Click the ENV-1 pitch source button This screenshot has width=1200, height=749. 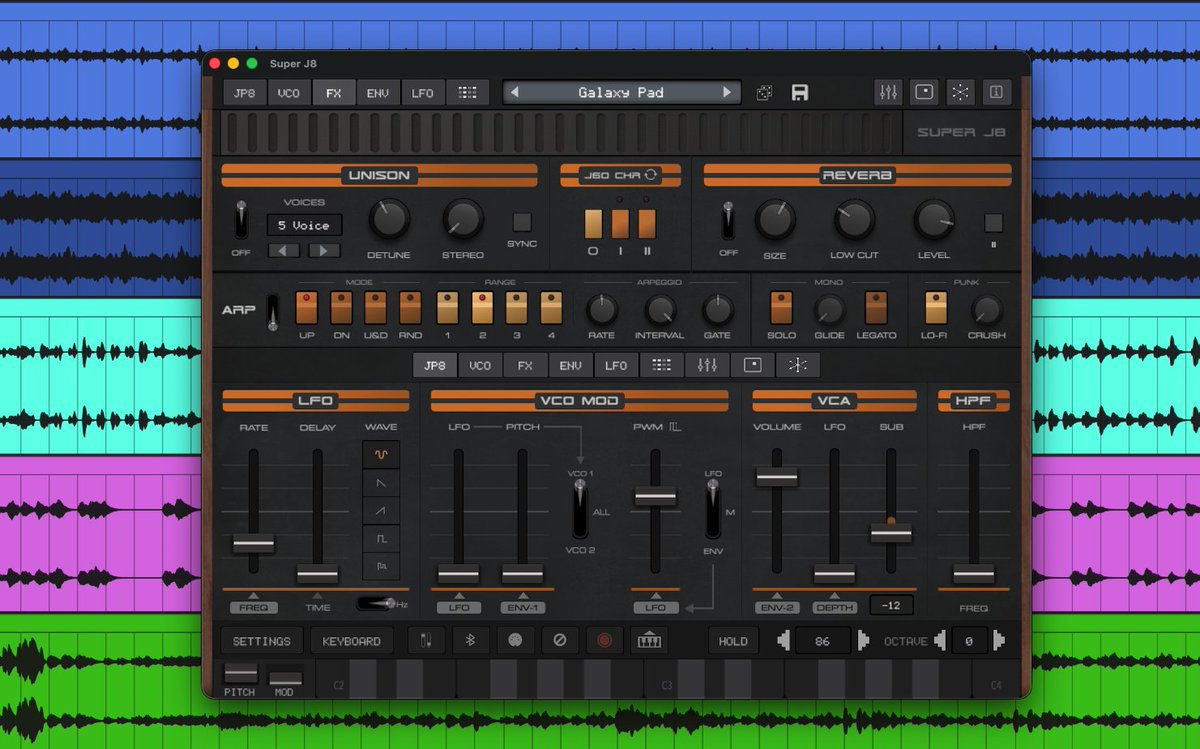click(521, 607)
